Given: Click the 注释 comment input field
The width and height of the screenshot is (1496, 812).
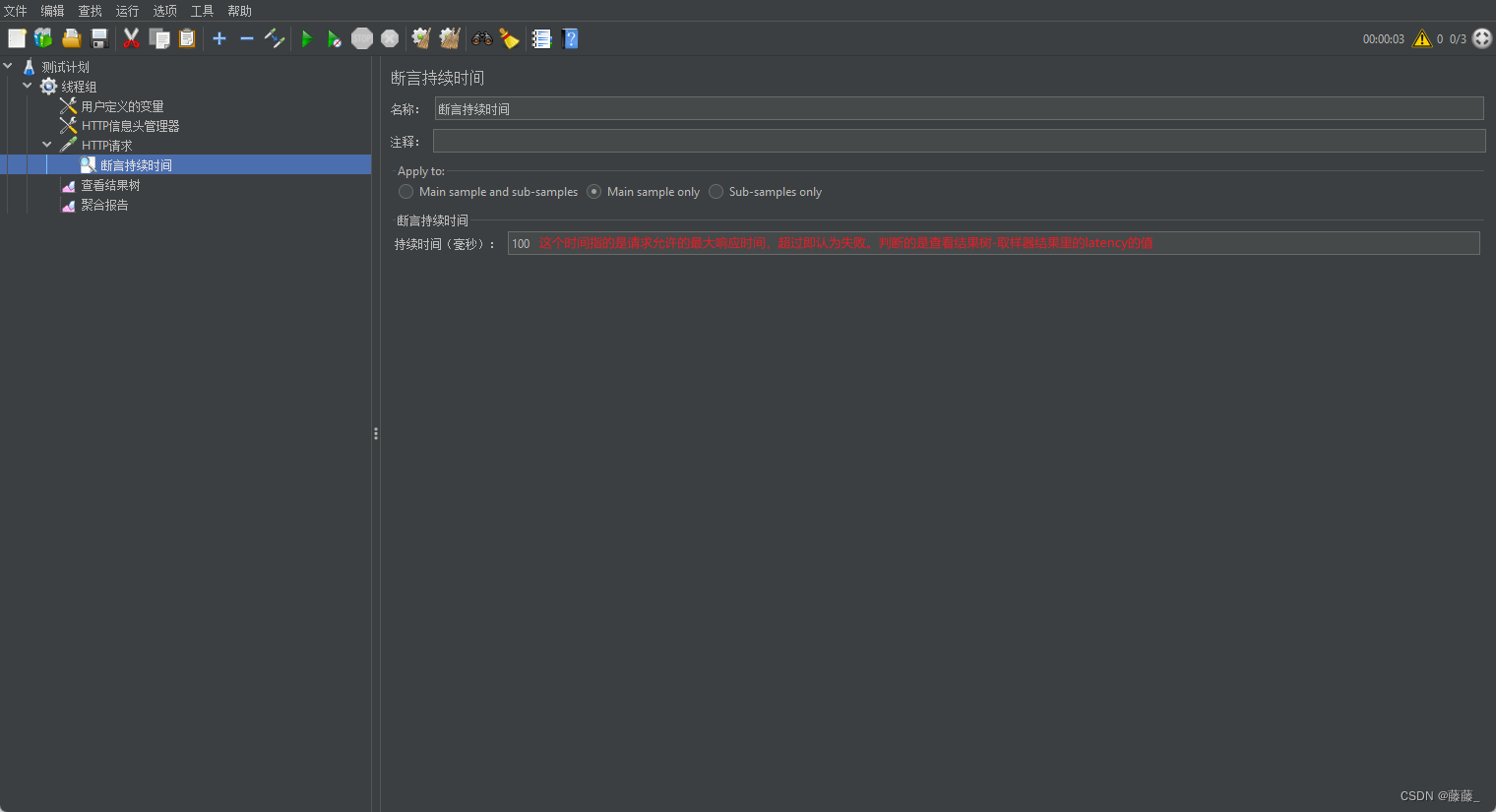Looking at the screenshot, I should point(959,141).
